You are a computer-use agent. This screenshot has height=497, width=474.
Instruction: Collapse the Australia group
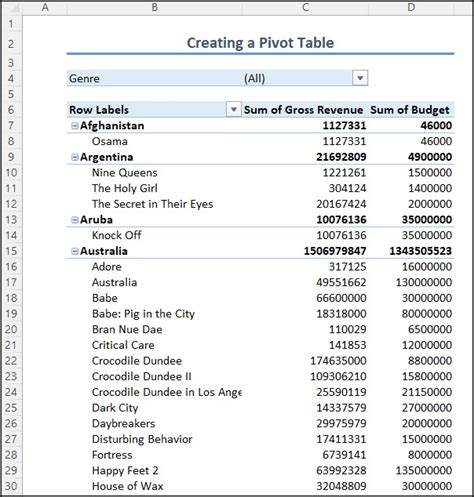coord(75,251)
